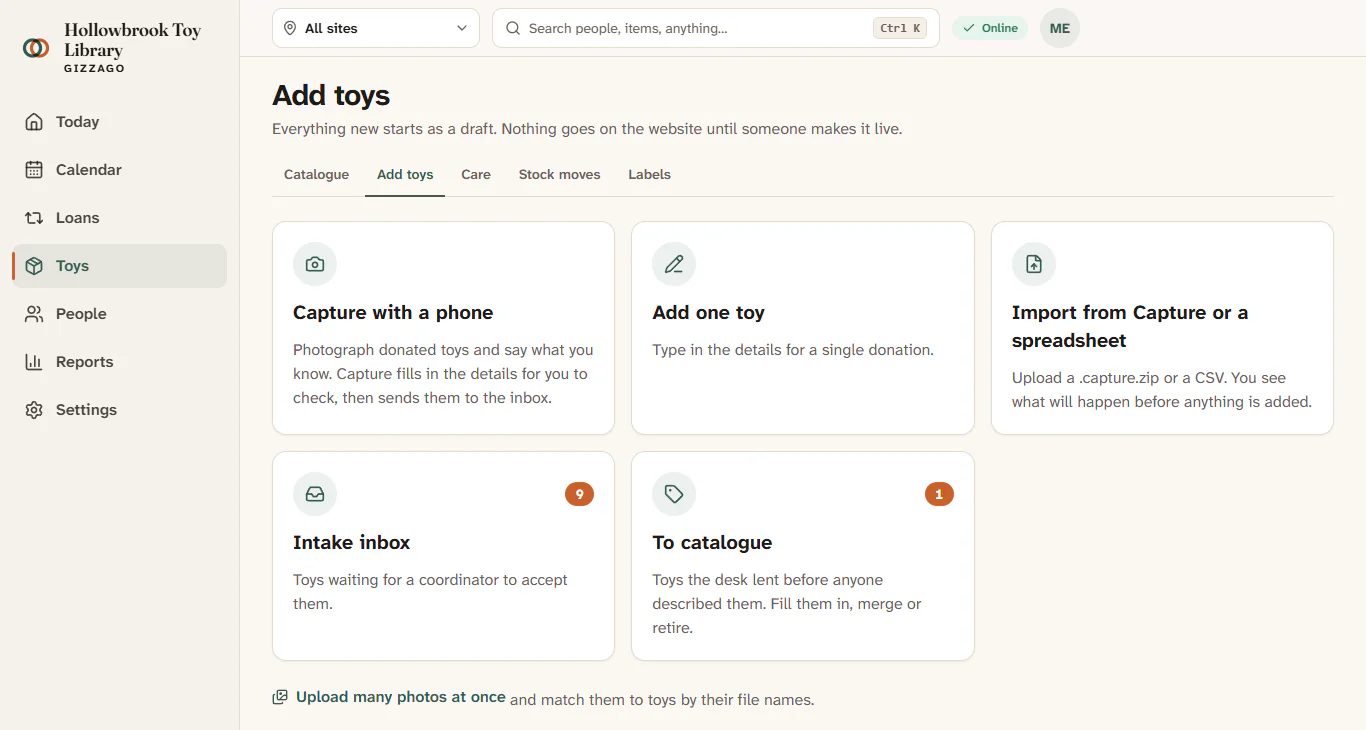Click the inbox tray icon on Intake inbox
Screen dimensions: 1366x730
point(315,494)
